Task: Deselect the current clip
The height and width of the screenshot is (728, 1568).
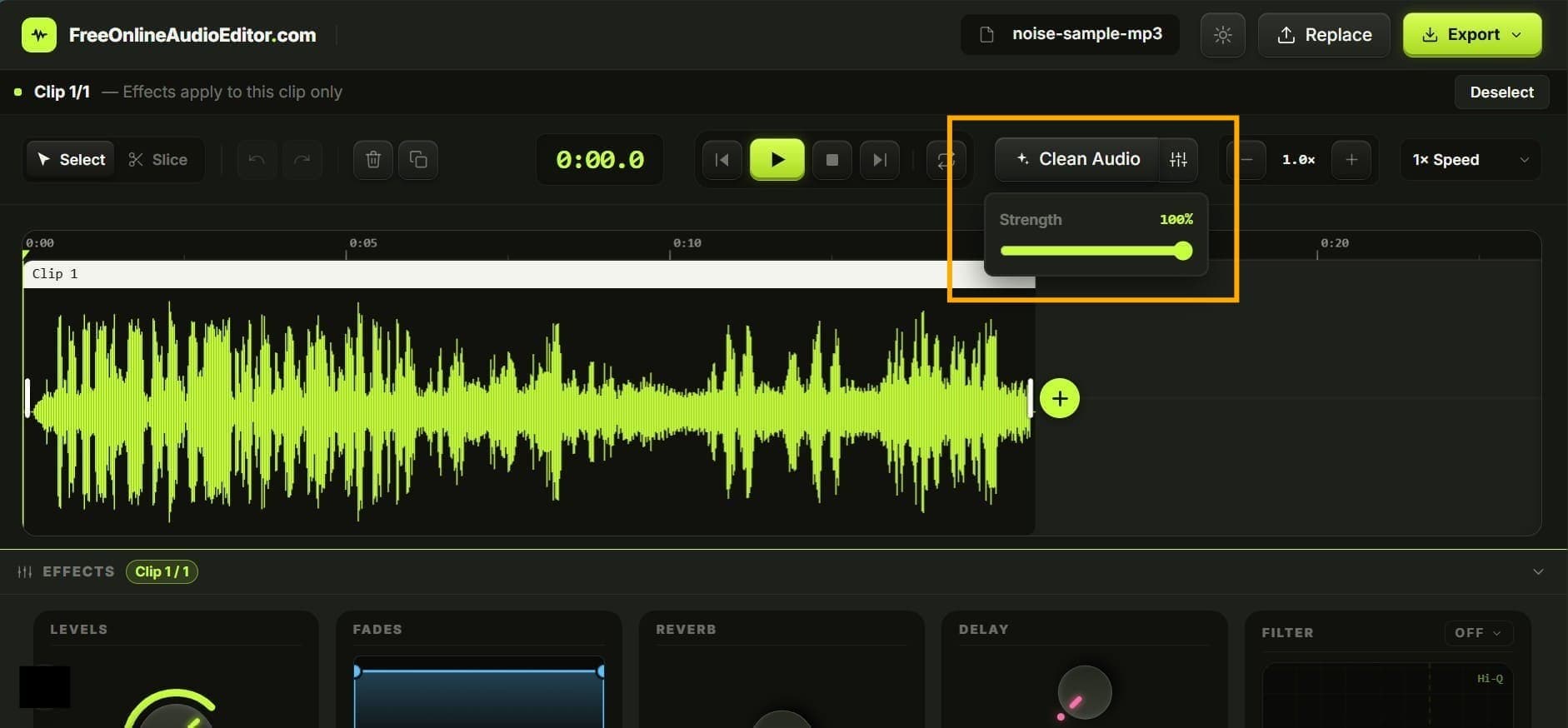Action: [1501, 92]
